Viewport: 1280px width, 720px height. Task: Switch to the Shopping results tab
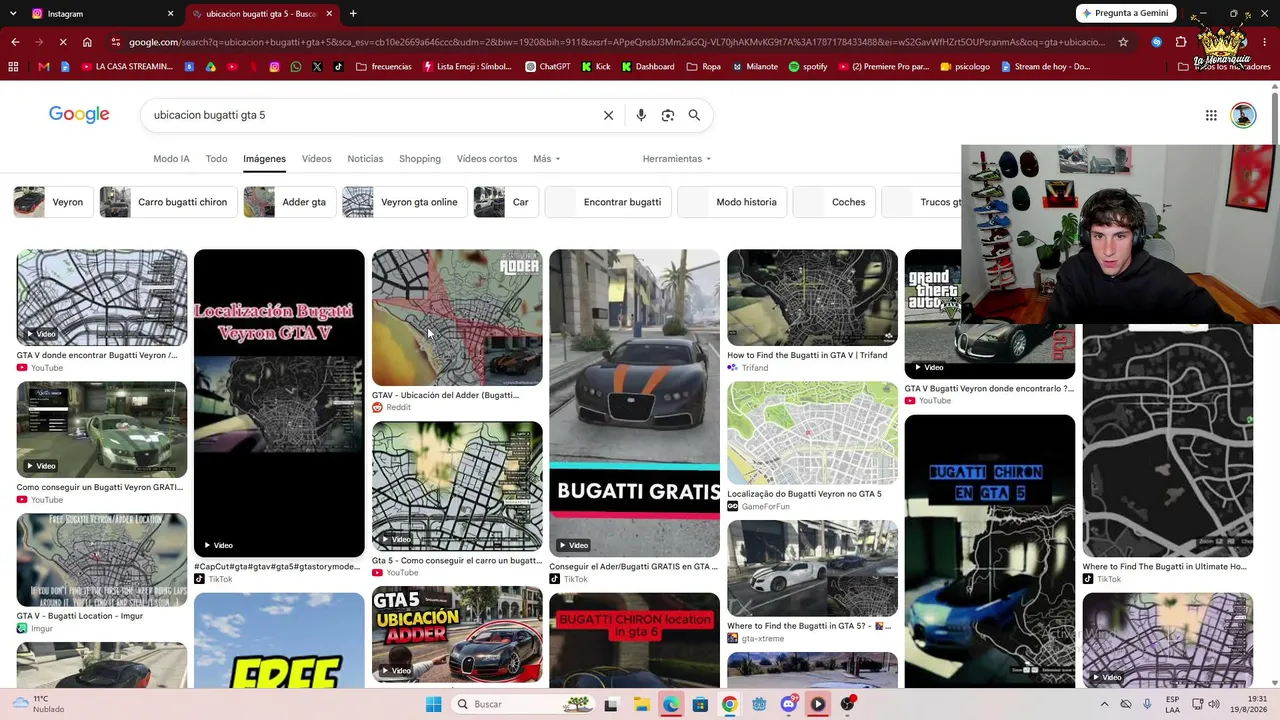click(420, 159)
